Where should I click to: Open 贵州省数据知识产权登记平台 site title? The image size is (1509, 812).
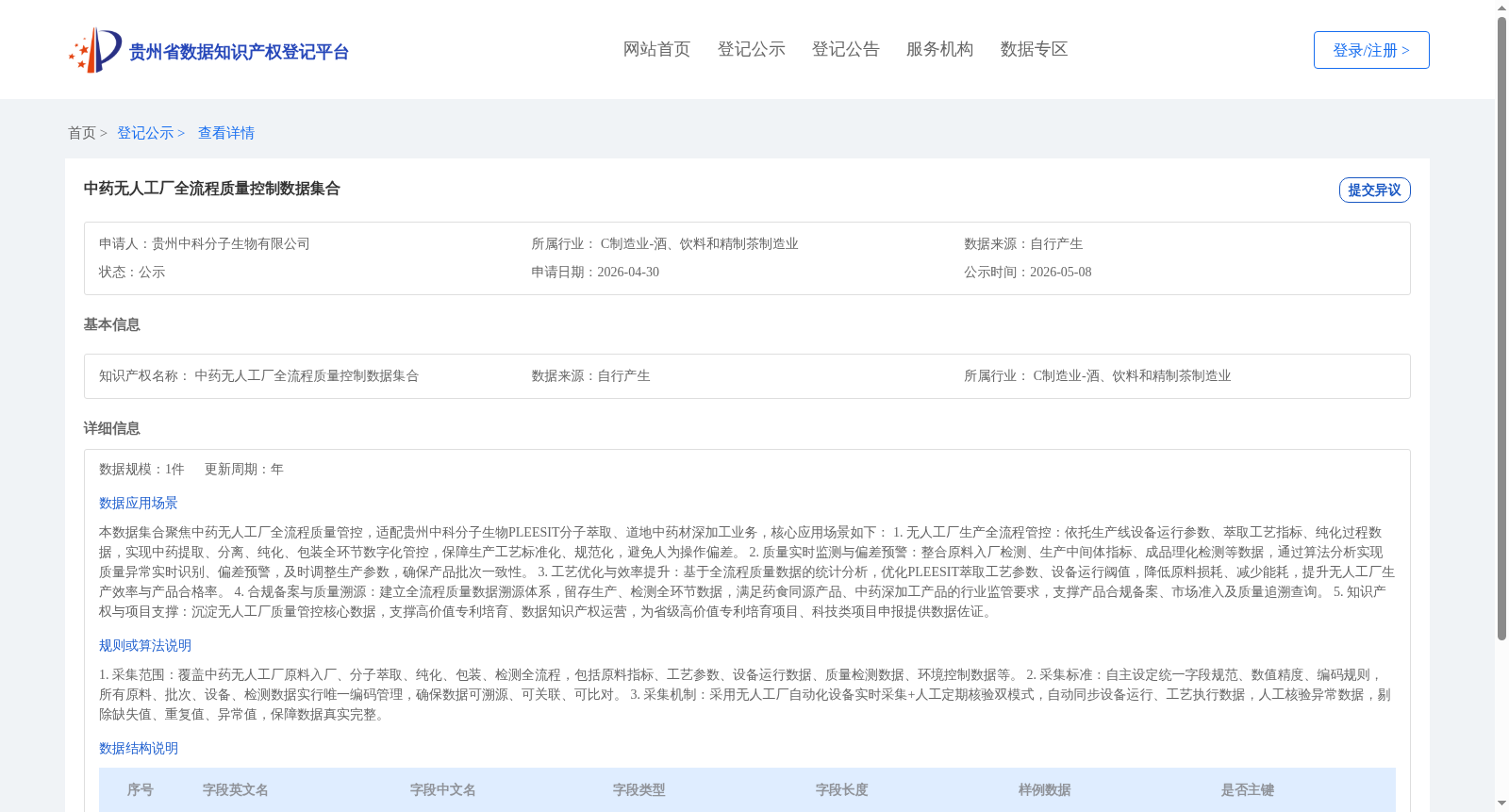tap(239, 52)
